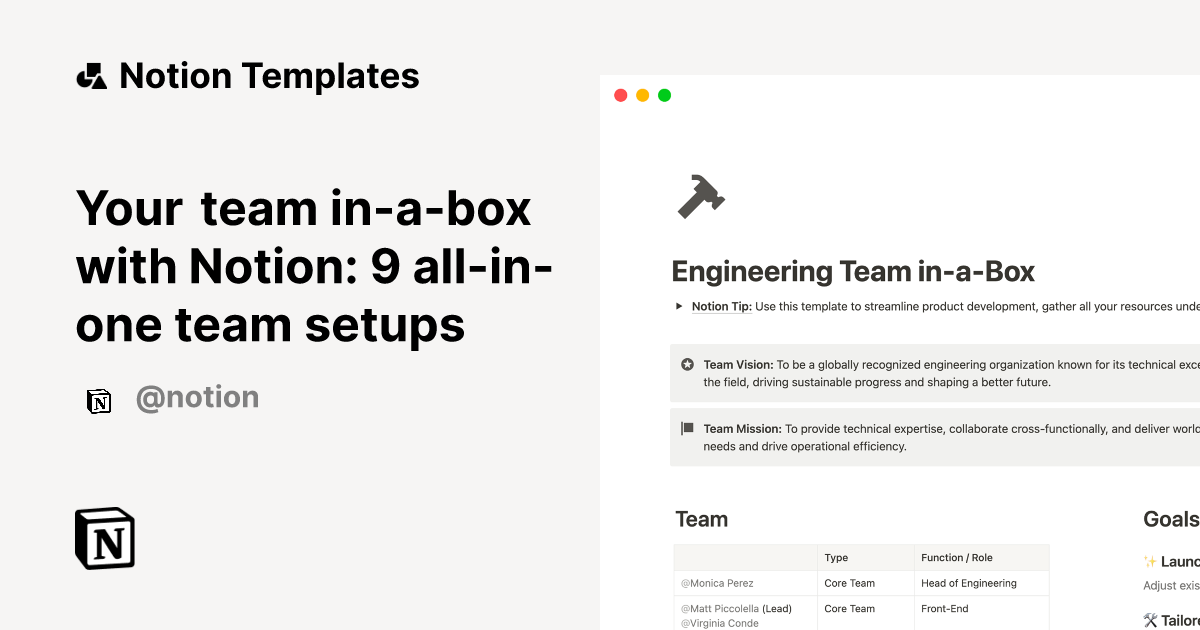The height and width of the screenshot is (630, 1200).
Task: Open the @notion profile link
Action: click(197, 397)
